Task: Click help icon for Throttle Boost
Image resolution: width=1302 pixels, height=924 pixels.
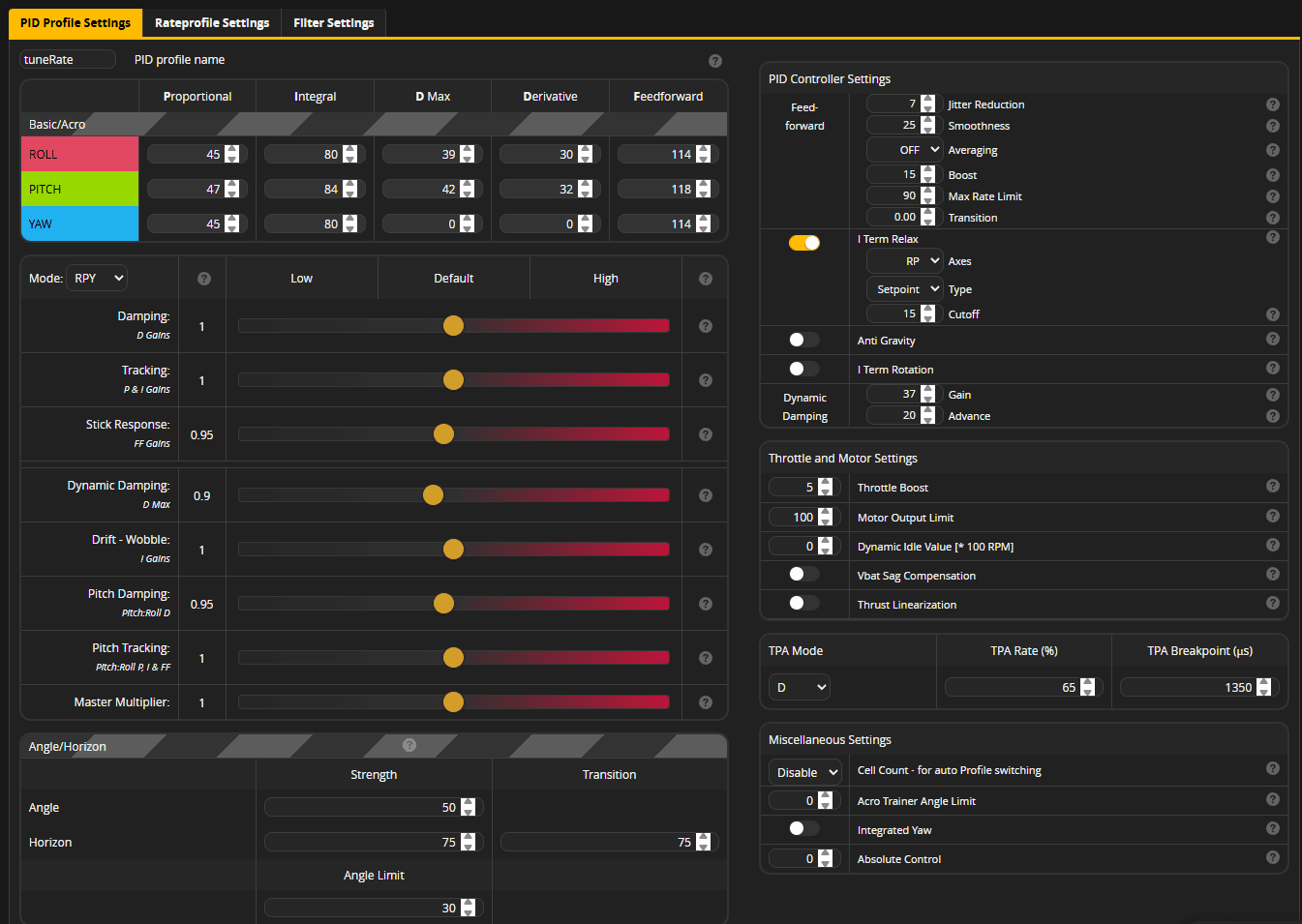Action: coord(1273,486)
